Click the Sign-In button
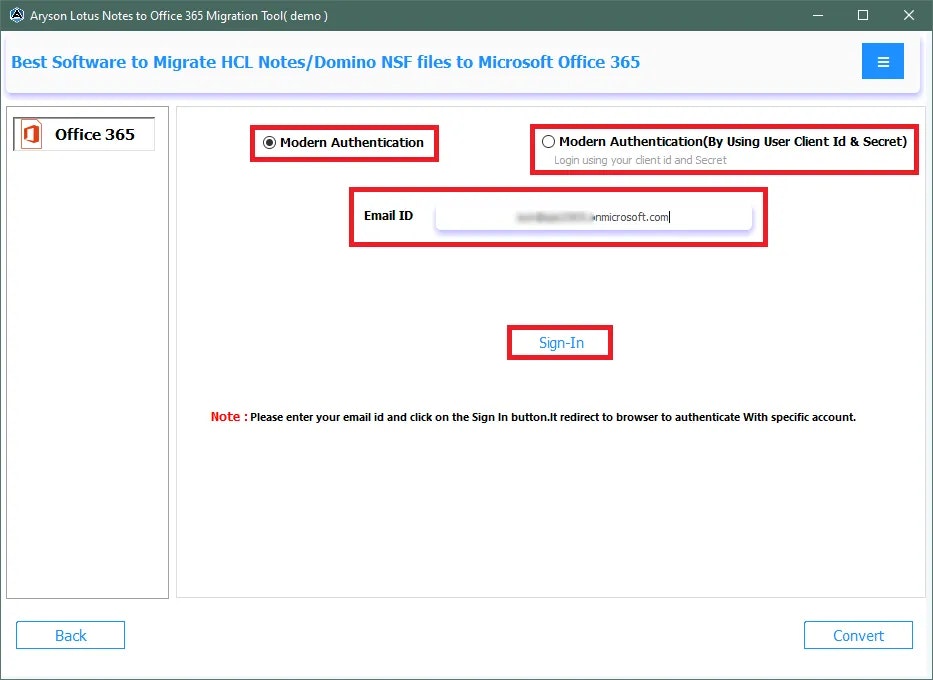Viewport: 933px width, 680px height. click(x=561, y=343)
